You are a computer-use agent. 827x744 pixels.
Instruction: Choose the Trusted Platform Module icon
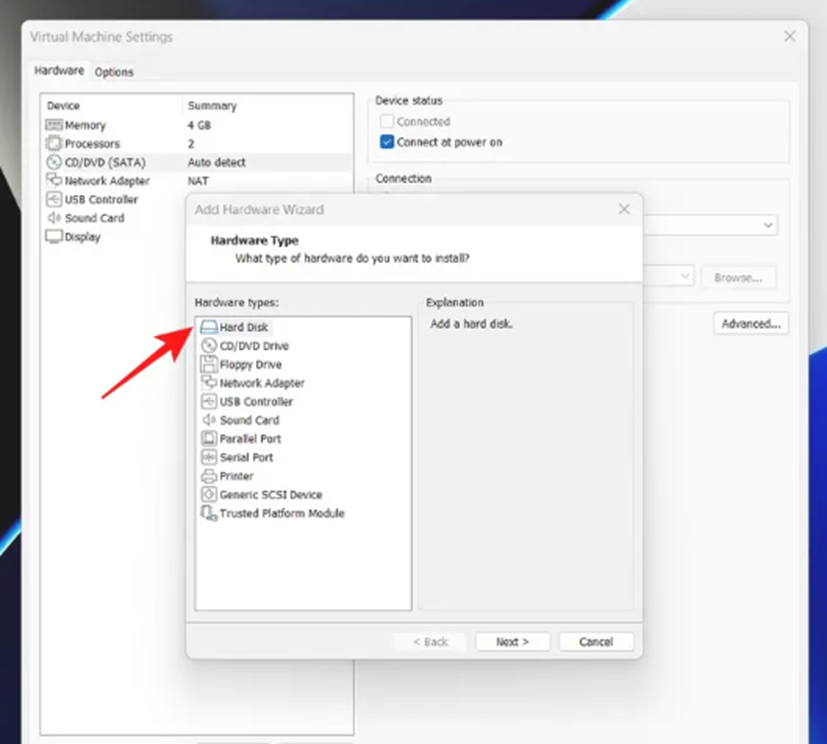point(209,513)
